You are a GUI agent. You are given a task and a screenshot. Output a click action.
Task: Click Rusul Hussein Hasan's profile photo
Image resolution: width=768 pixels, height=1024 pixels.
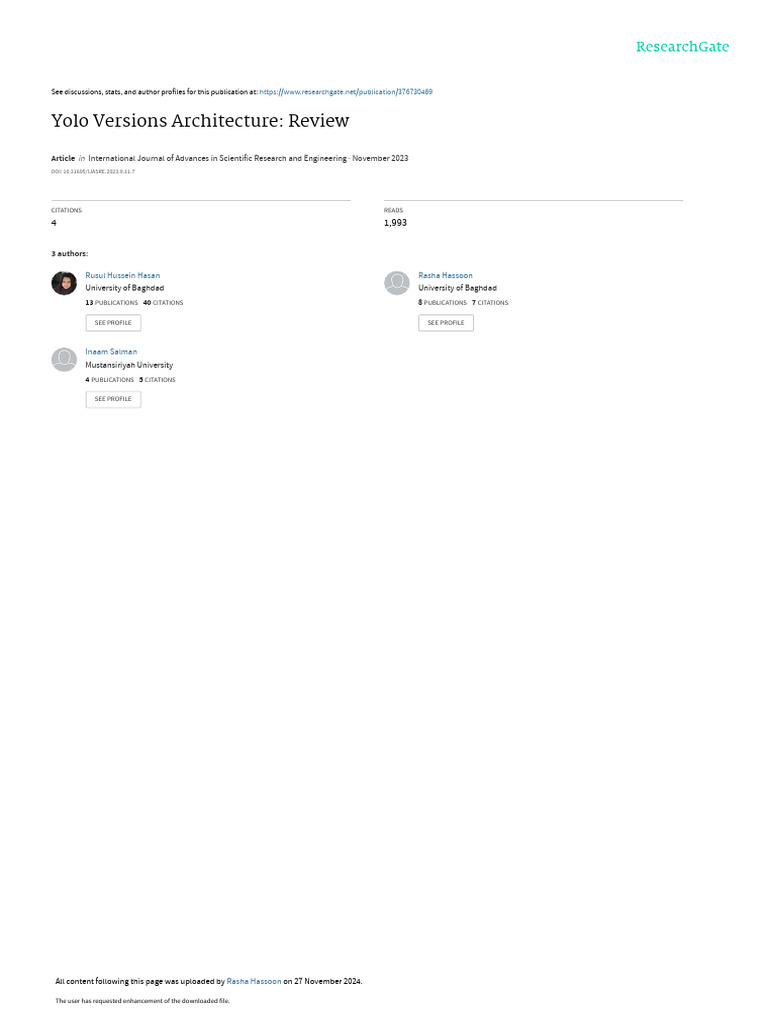(64, 283)
